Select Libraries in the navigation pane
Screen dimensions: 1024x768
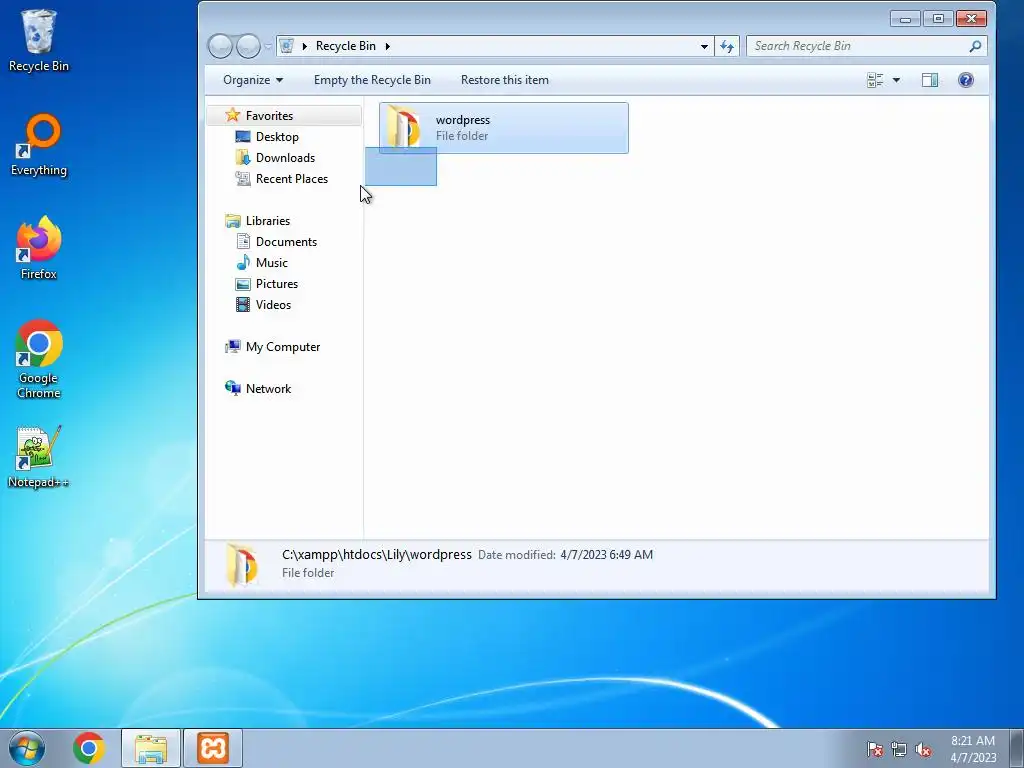pos(268,221)
